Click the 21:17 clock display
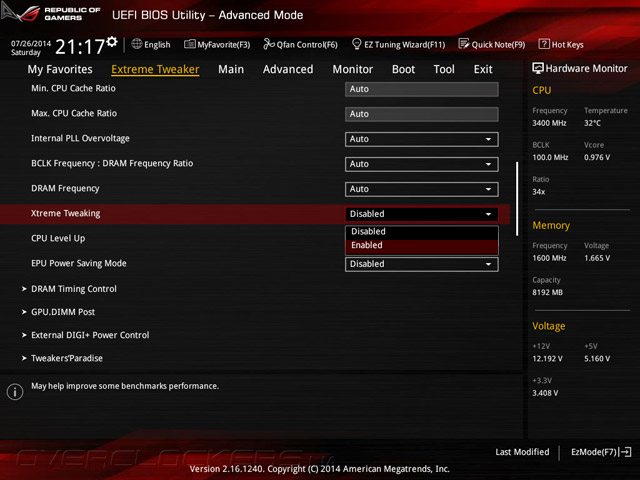 [x=80, y=47]
